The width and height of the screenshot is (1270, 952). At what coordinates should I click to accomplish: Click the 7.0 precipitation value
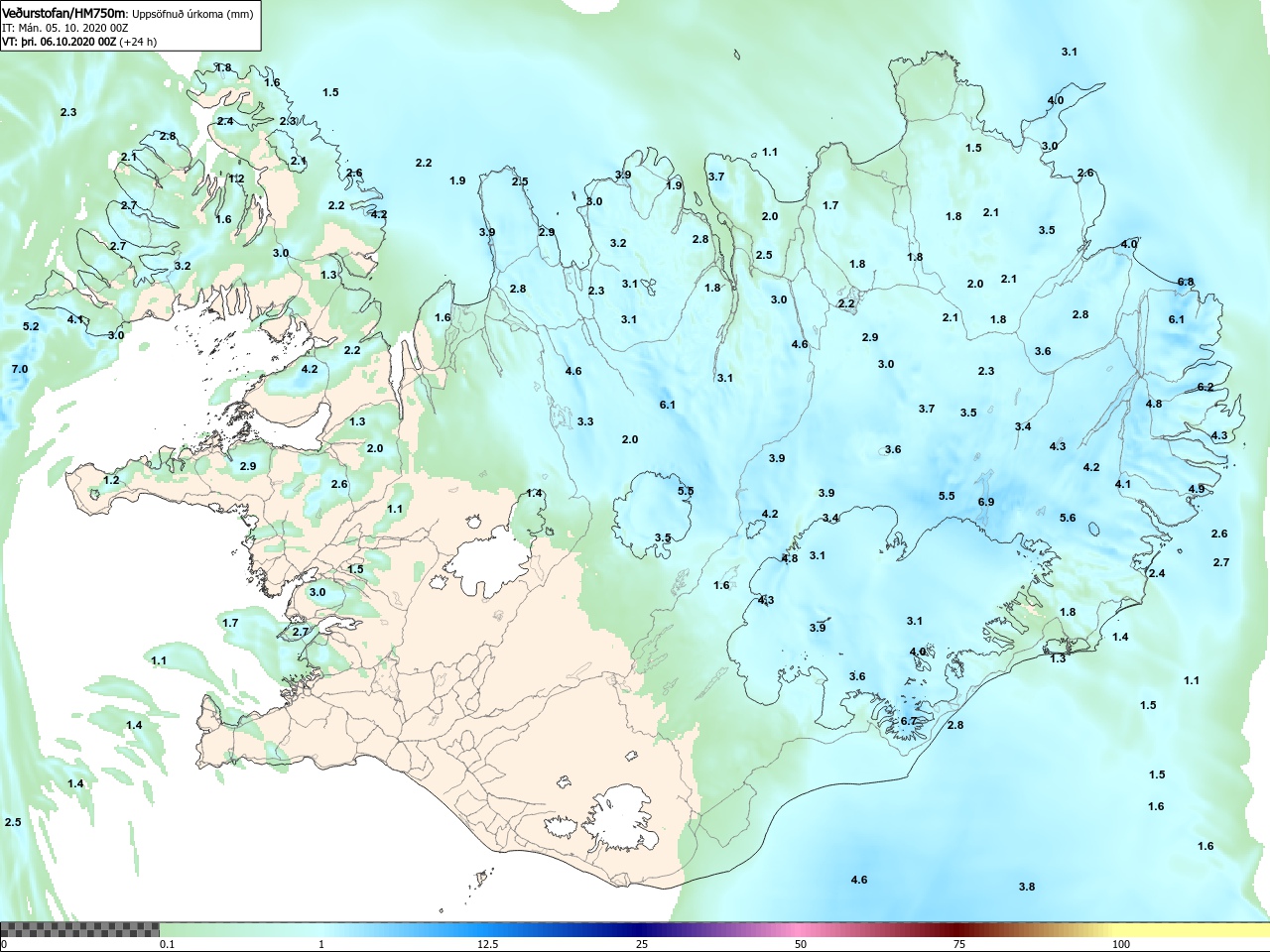click(20, 369)
